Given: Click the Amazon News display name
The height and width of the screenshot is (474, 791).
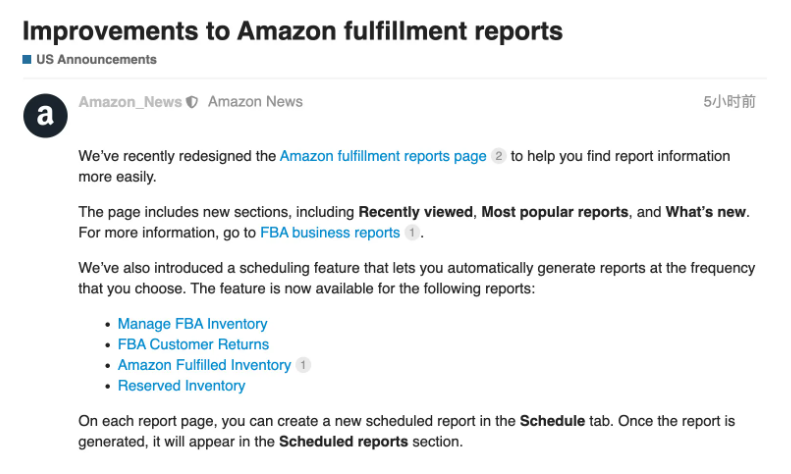Looking at the screenshot, I should pyautogui.click(x=255, y=102).
